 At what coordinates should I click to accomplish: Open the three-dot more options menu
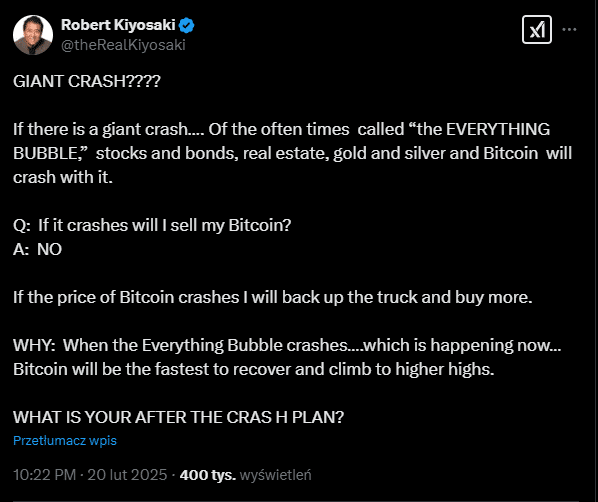pyautogui.click(x=569, y=29)
